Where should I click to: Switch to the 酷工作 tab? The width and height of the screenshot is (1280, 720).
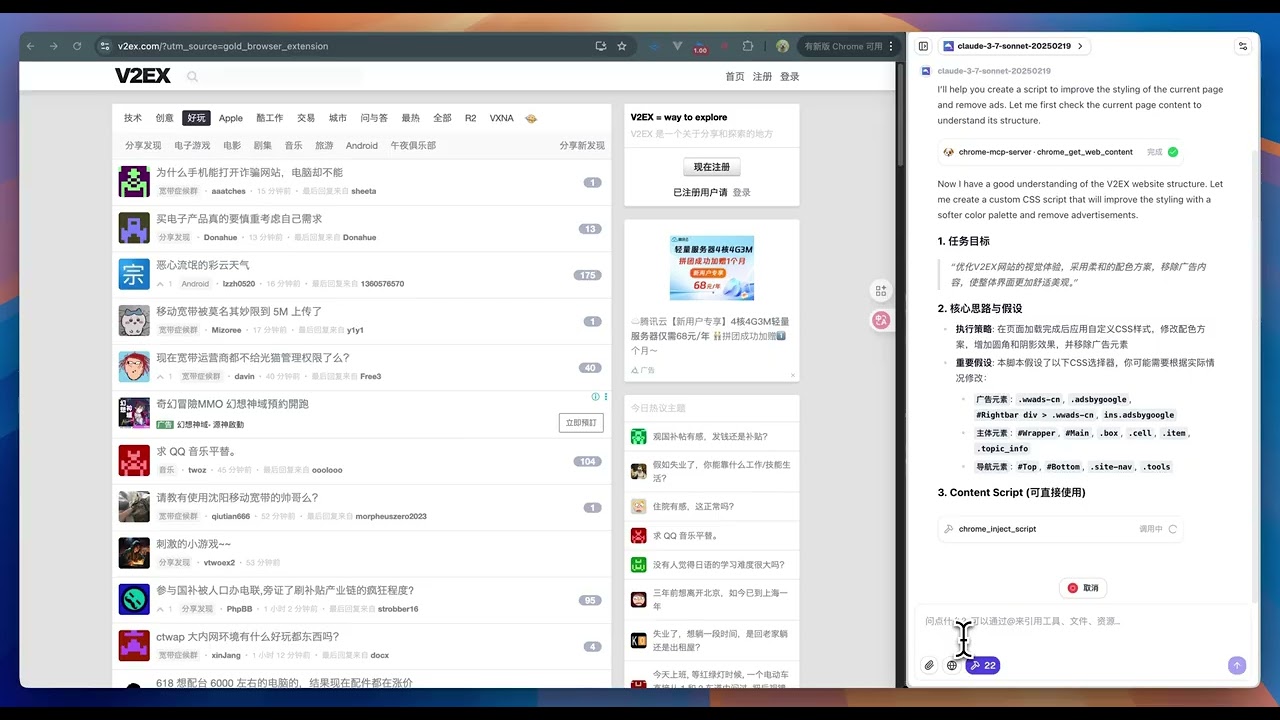[269, 118]
